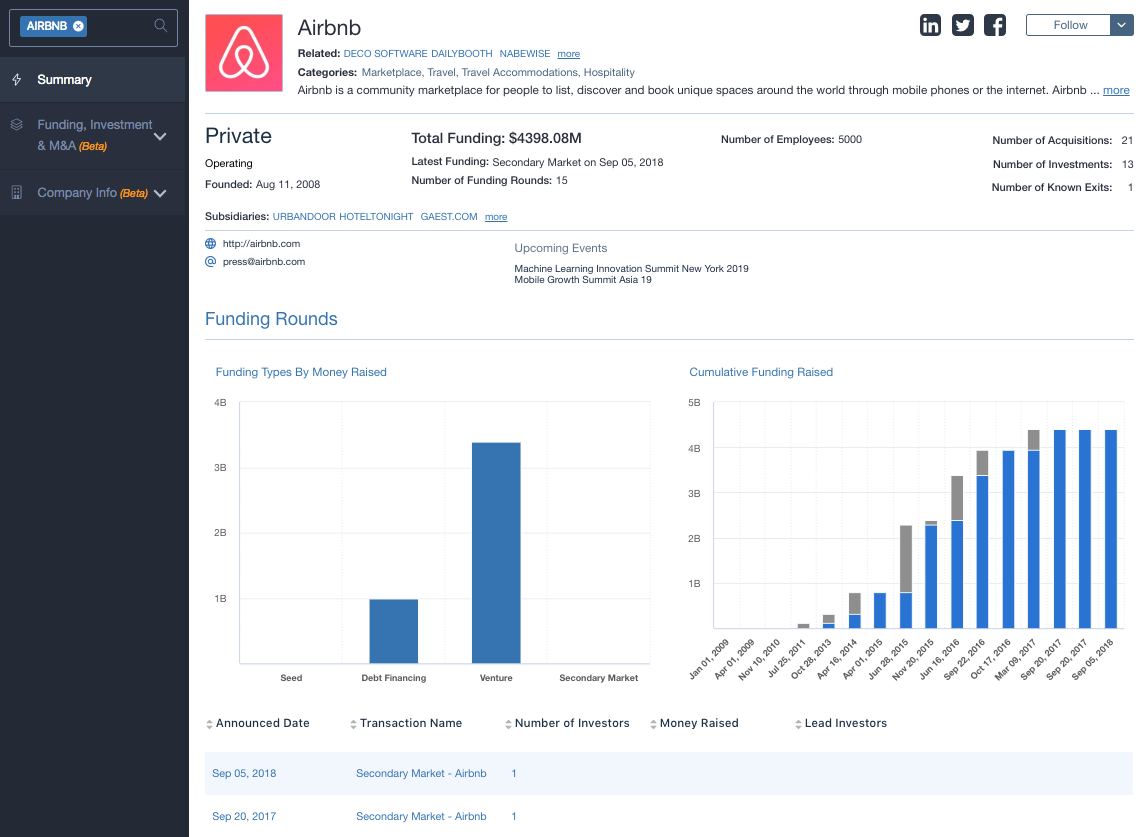Click the Total Funding: $4398.08M value
The image size is (1145, 837).
point(497,138)
